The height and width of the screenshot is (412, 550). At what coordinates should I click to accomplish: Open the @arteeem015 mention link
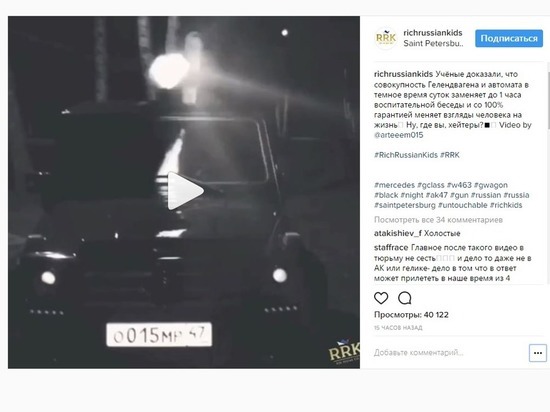(398, 135)
